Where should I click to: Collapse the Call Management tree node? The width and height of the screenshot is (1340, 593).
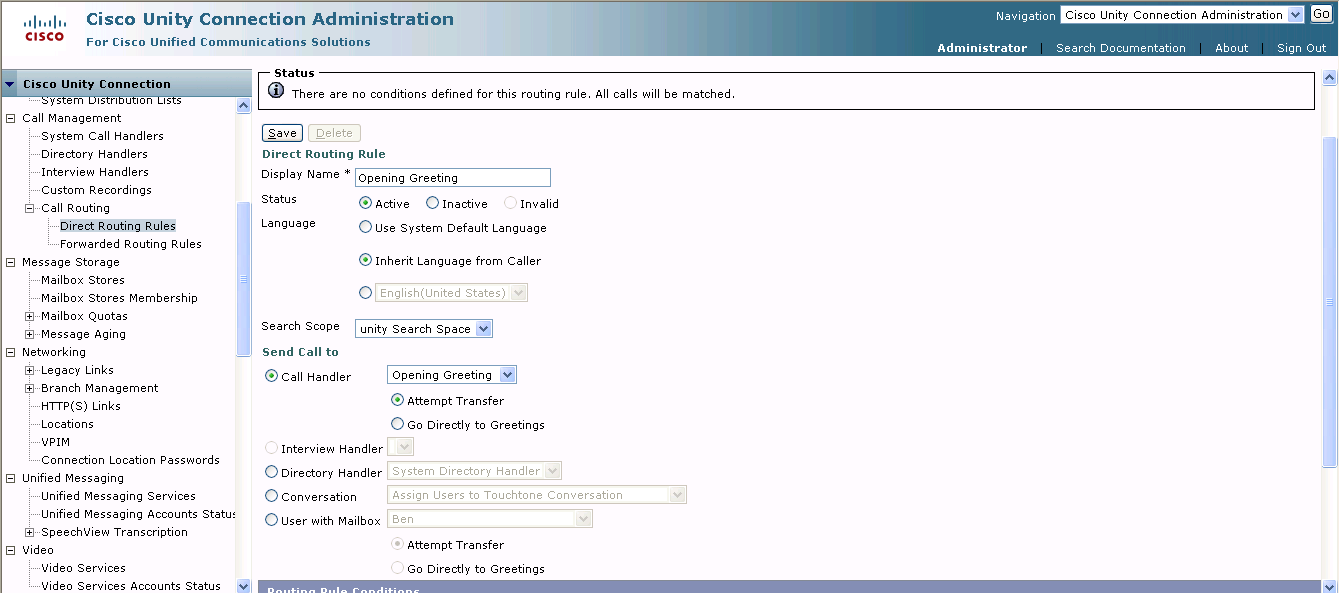pos(11,118)
